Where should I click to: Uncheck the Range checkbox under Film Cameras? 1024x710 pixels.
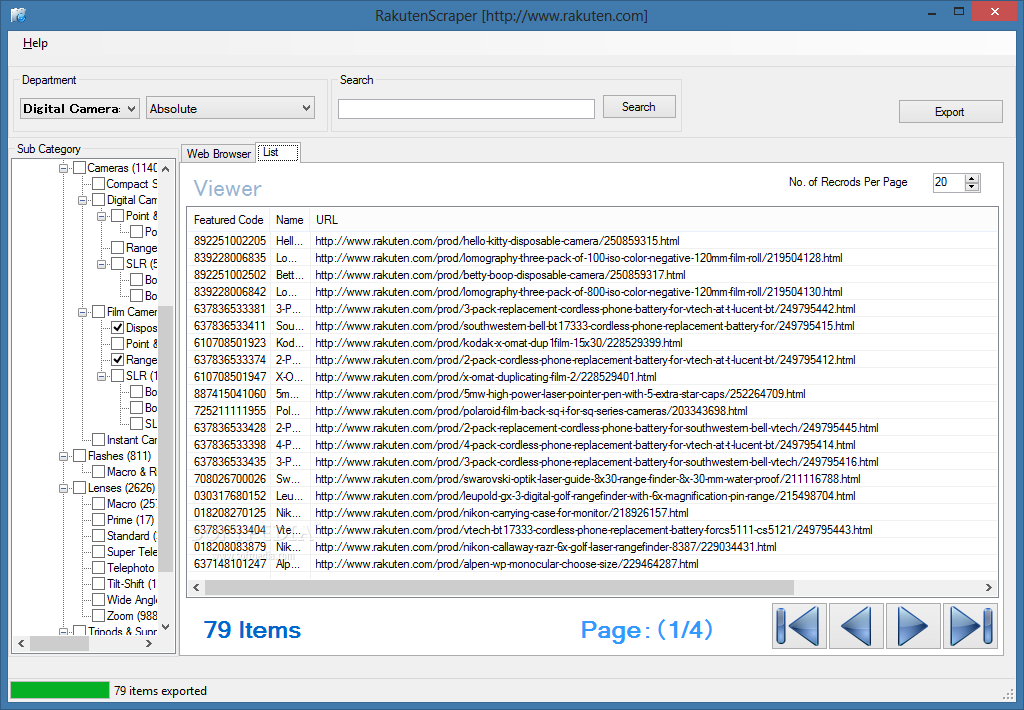(118, 360)
